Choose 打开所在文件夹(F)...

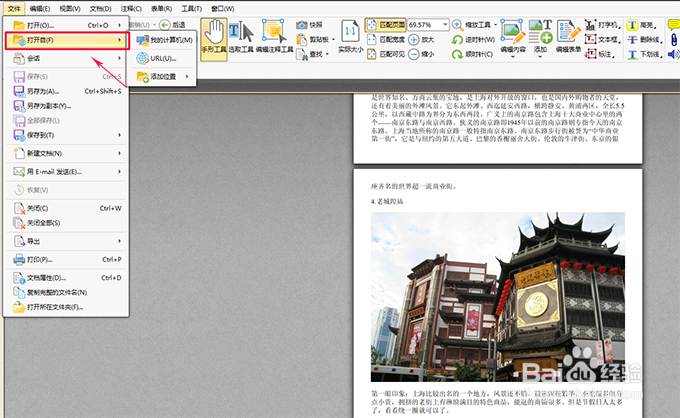pyautogui.click(x=67, y=307)
